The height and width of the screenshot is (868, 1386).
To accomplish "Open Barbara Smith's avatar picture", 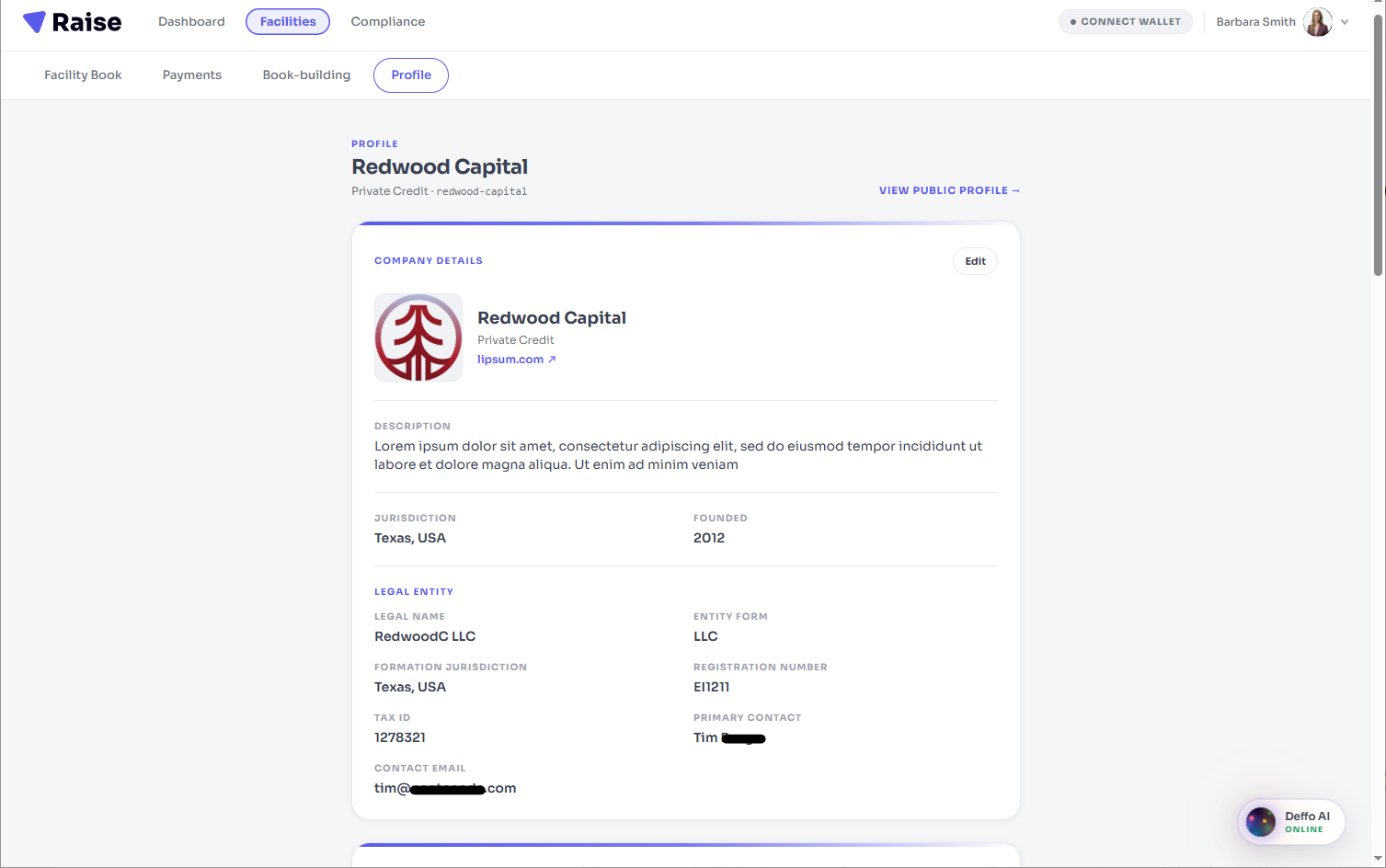I will pos(1318,22).
